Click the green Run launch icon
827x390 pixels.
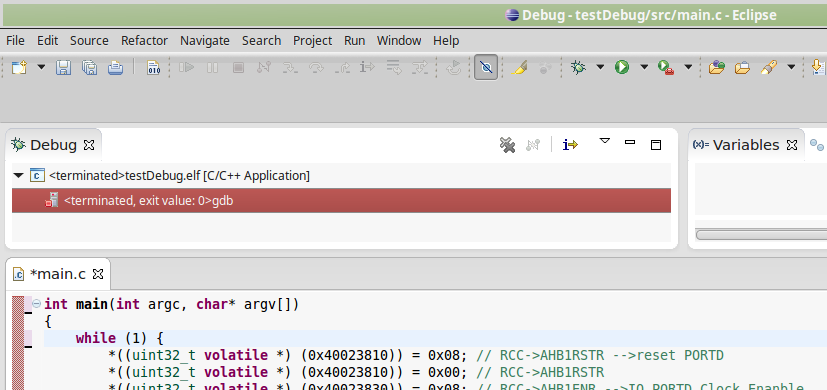coord(622,68)
